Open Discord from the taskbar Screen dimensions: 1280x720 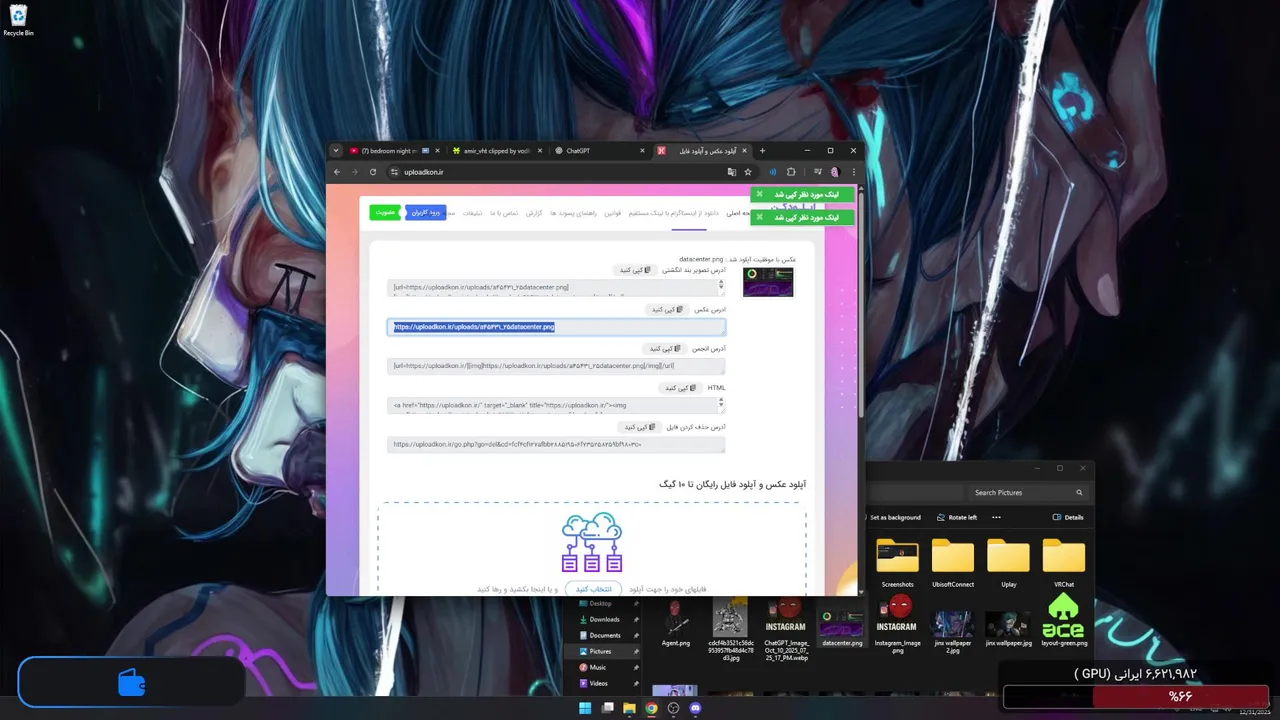(696, 708)
